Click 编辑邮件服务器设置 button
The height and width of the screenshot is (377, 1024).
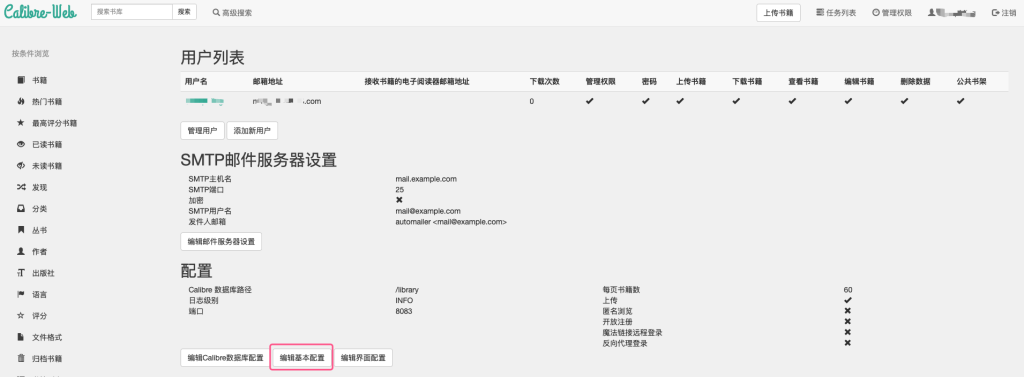point(221,241)
